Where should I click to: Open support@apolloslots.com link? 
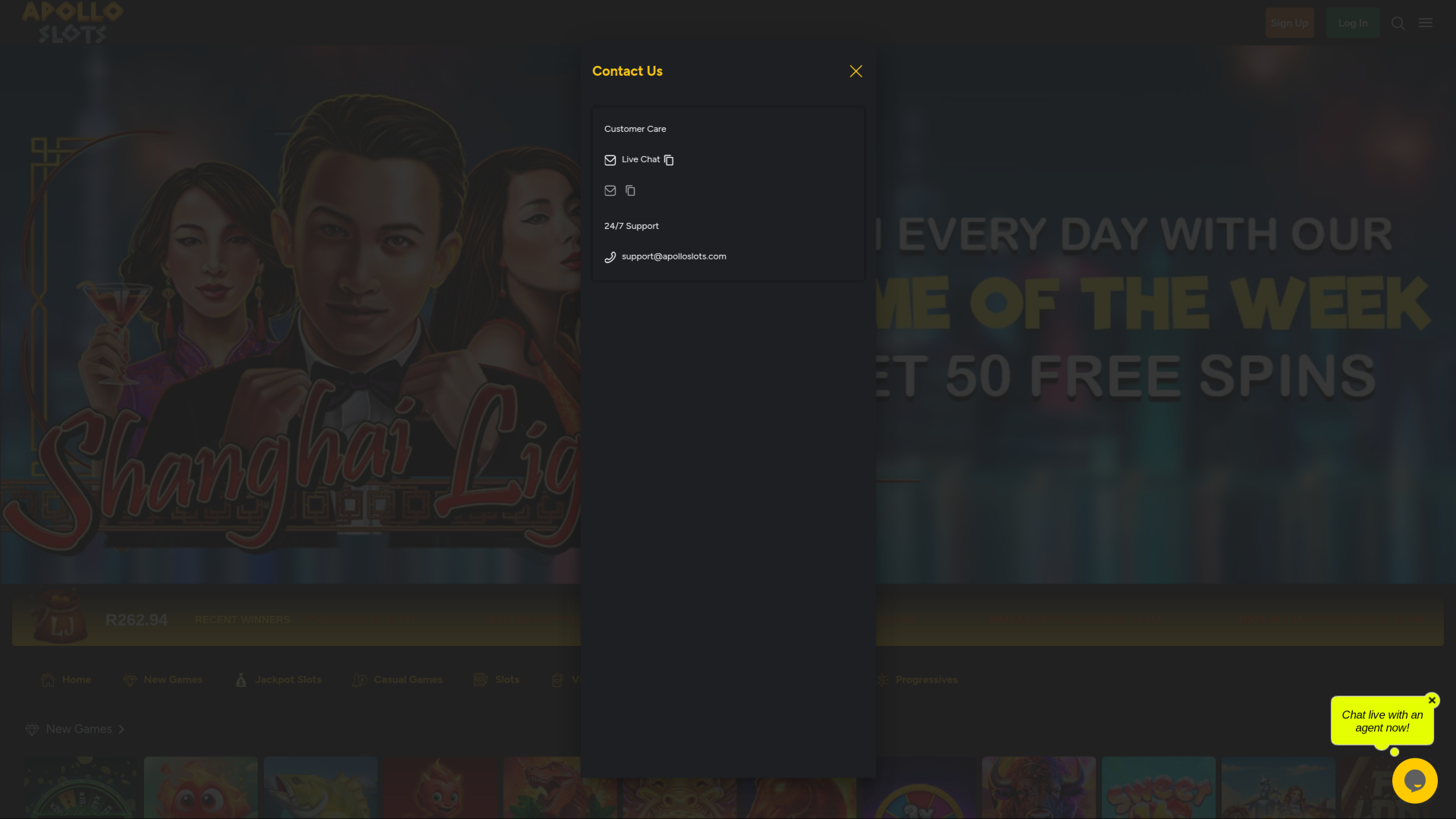(x=673, y=256)
